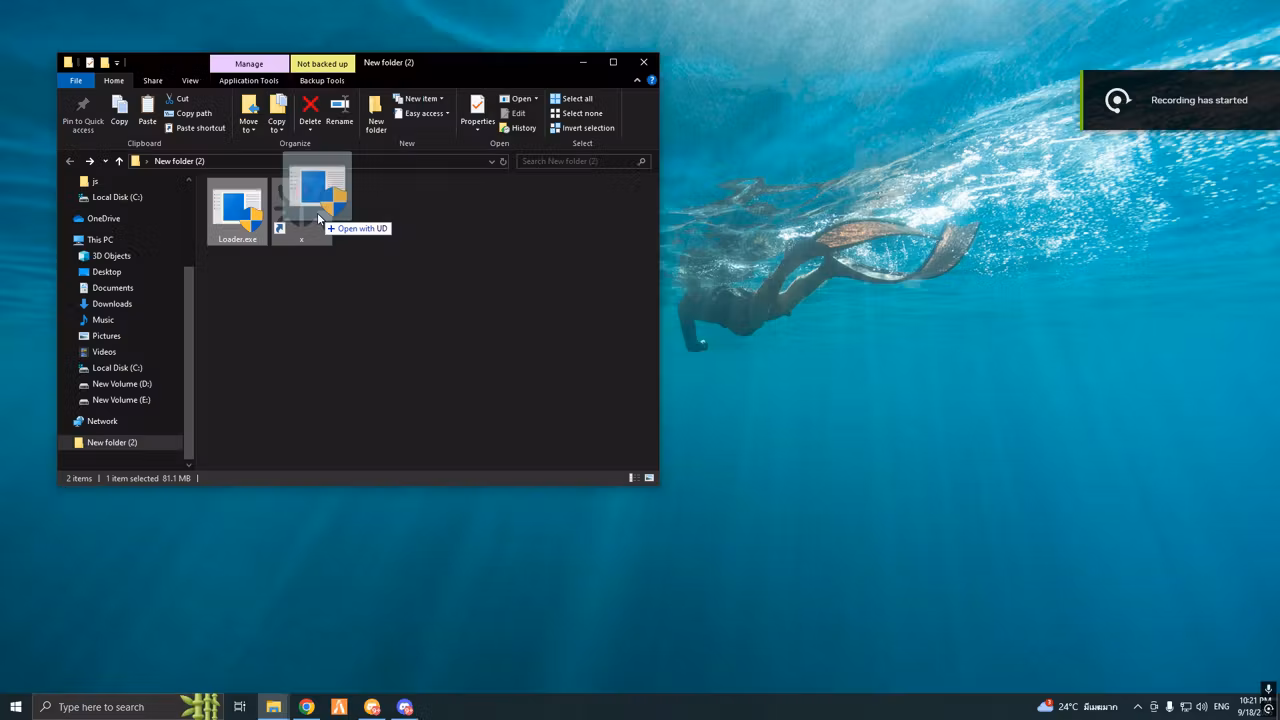Click the red Delete icon in ribbon

click(310, 106)
